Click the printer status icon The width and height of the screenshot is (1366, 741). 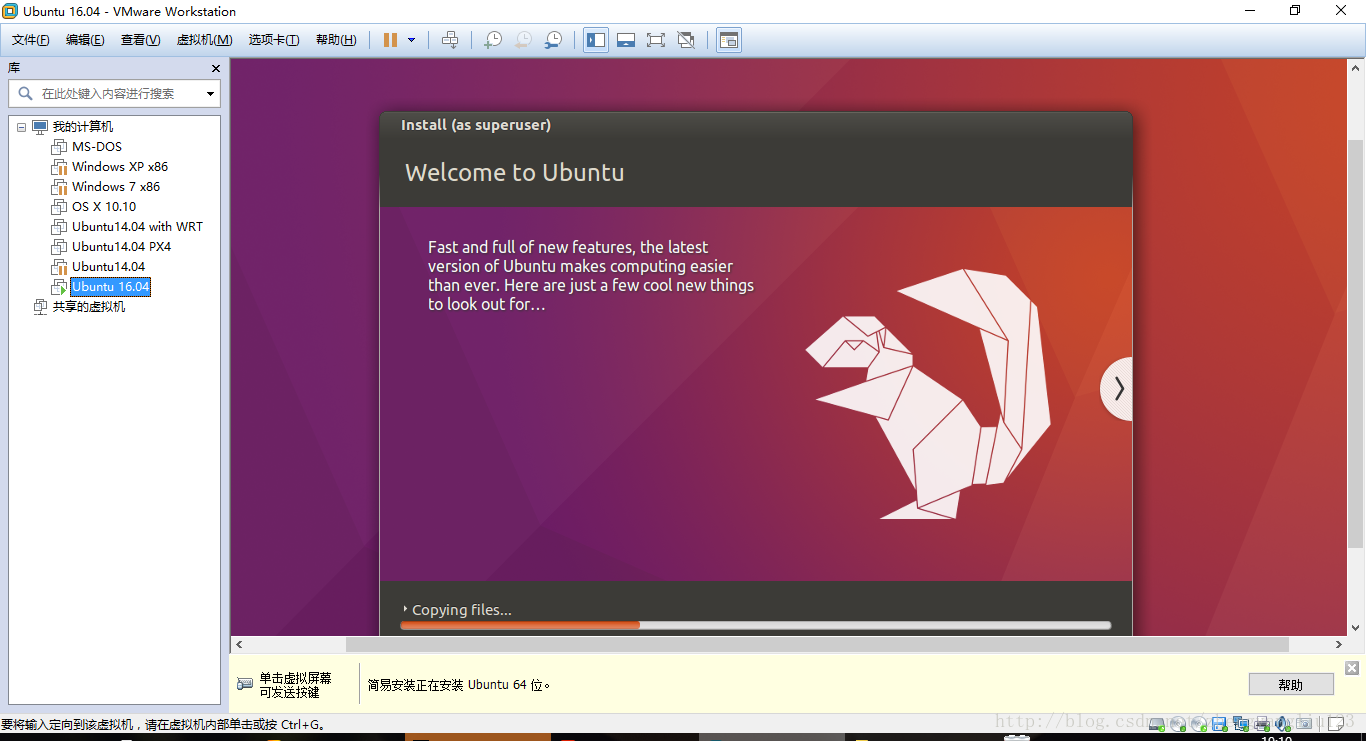(x=1262, y=724)
